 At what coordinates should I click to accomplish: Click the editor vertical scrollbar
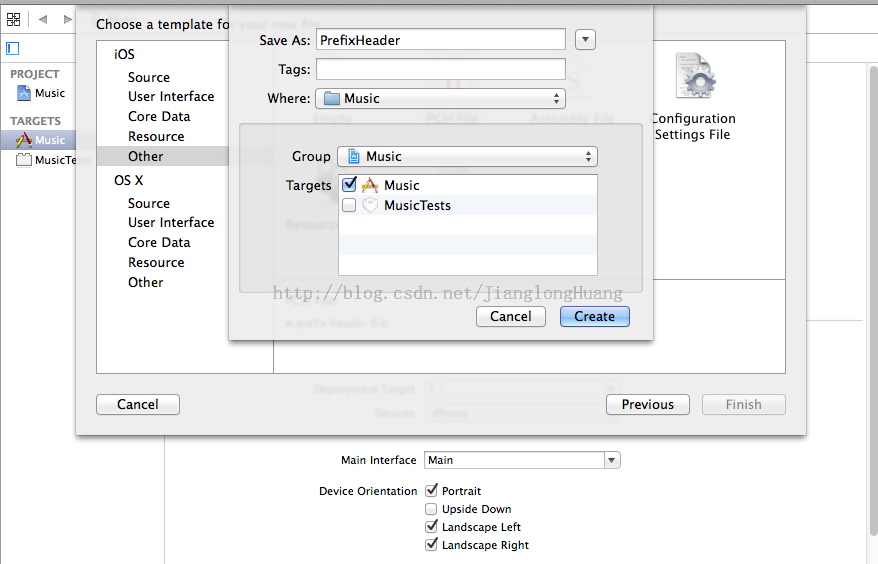click(873, 301)
